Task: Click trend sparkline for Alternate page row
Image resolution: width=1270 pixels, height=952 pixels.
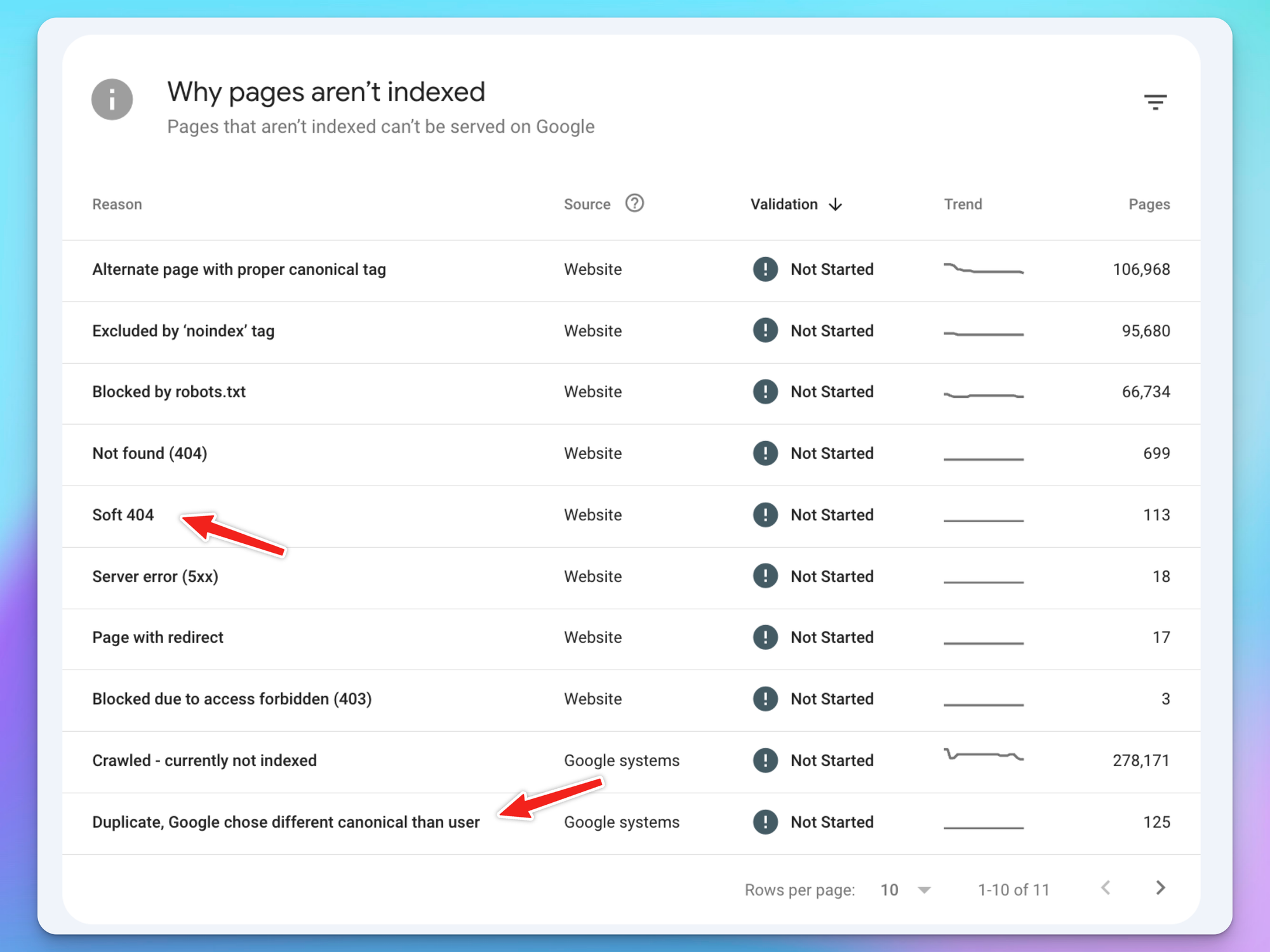Action: [x=983, y=269]
